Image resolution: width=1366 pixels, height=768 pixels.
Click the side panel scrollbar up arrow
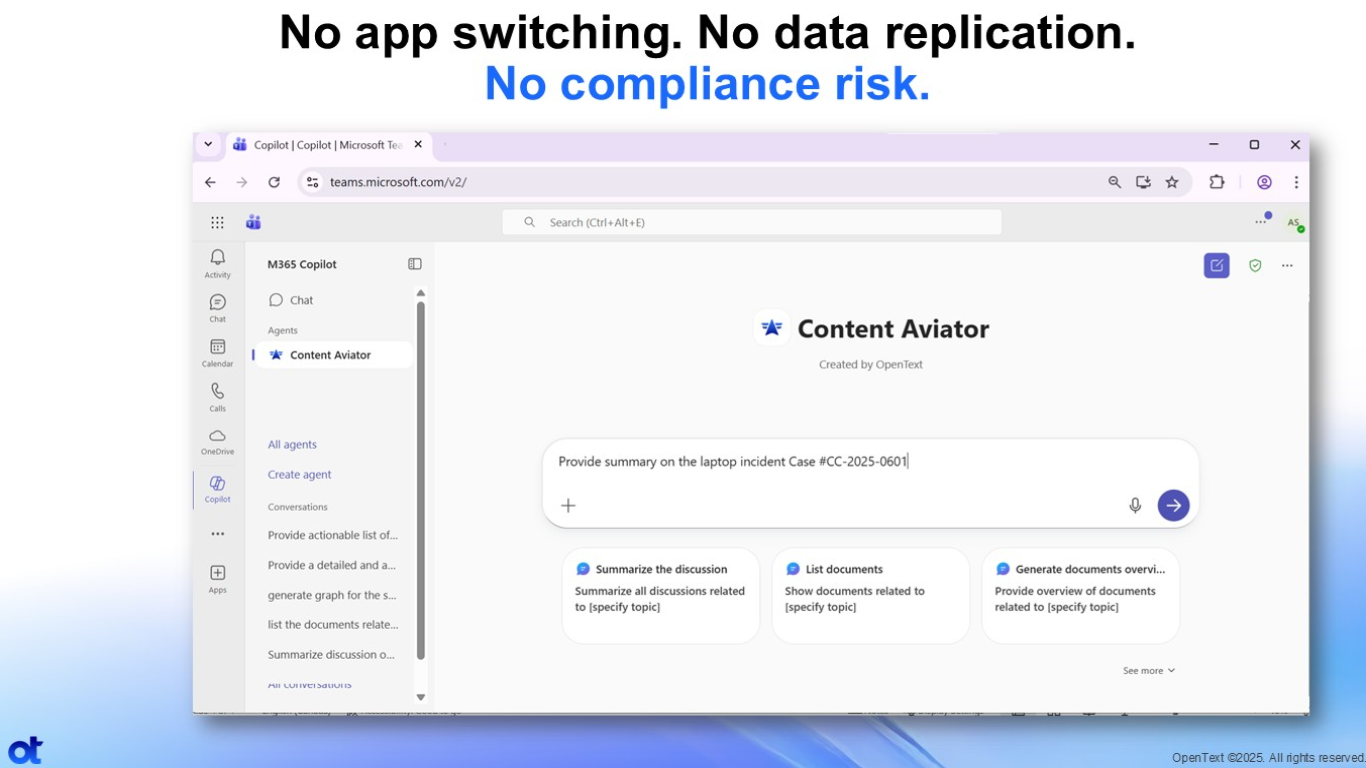coord(421,293)
